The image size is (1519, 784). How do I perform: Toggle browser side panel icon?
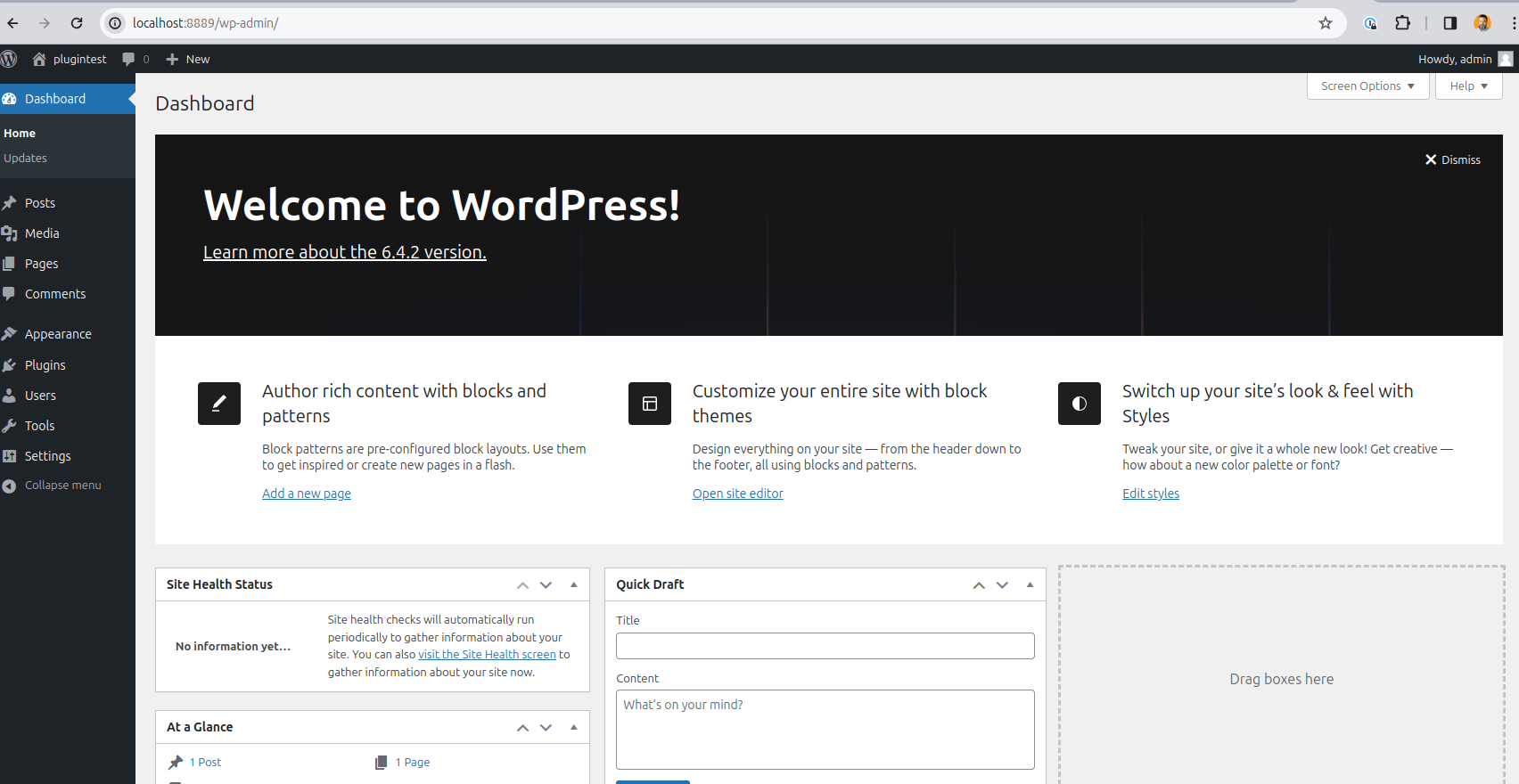pyautogui.click(x=1449, y=23)
